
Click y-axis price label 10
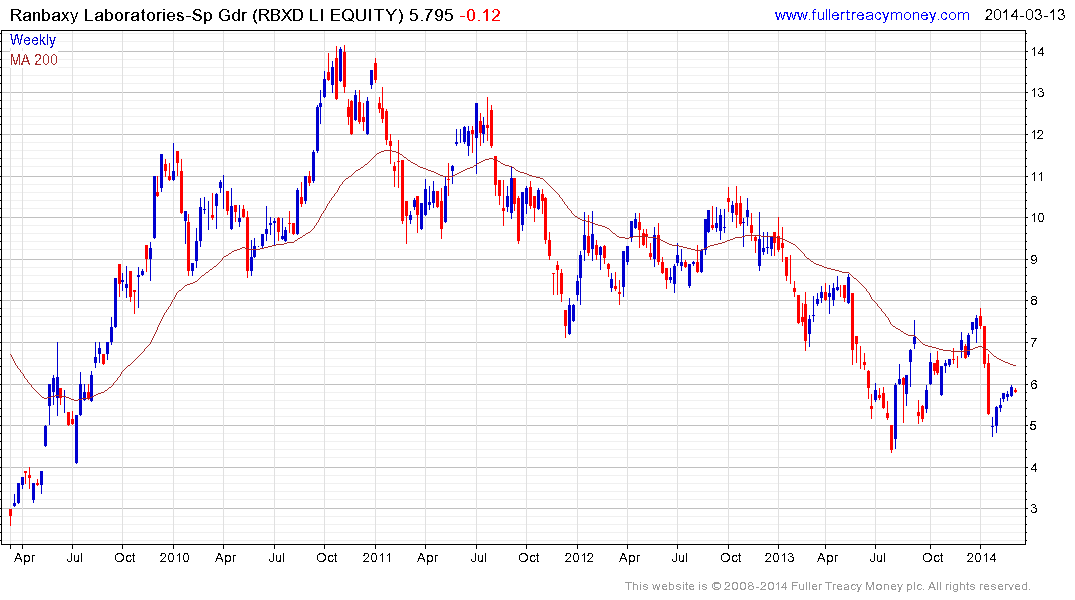point(1037,218)
